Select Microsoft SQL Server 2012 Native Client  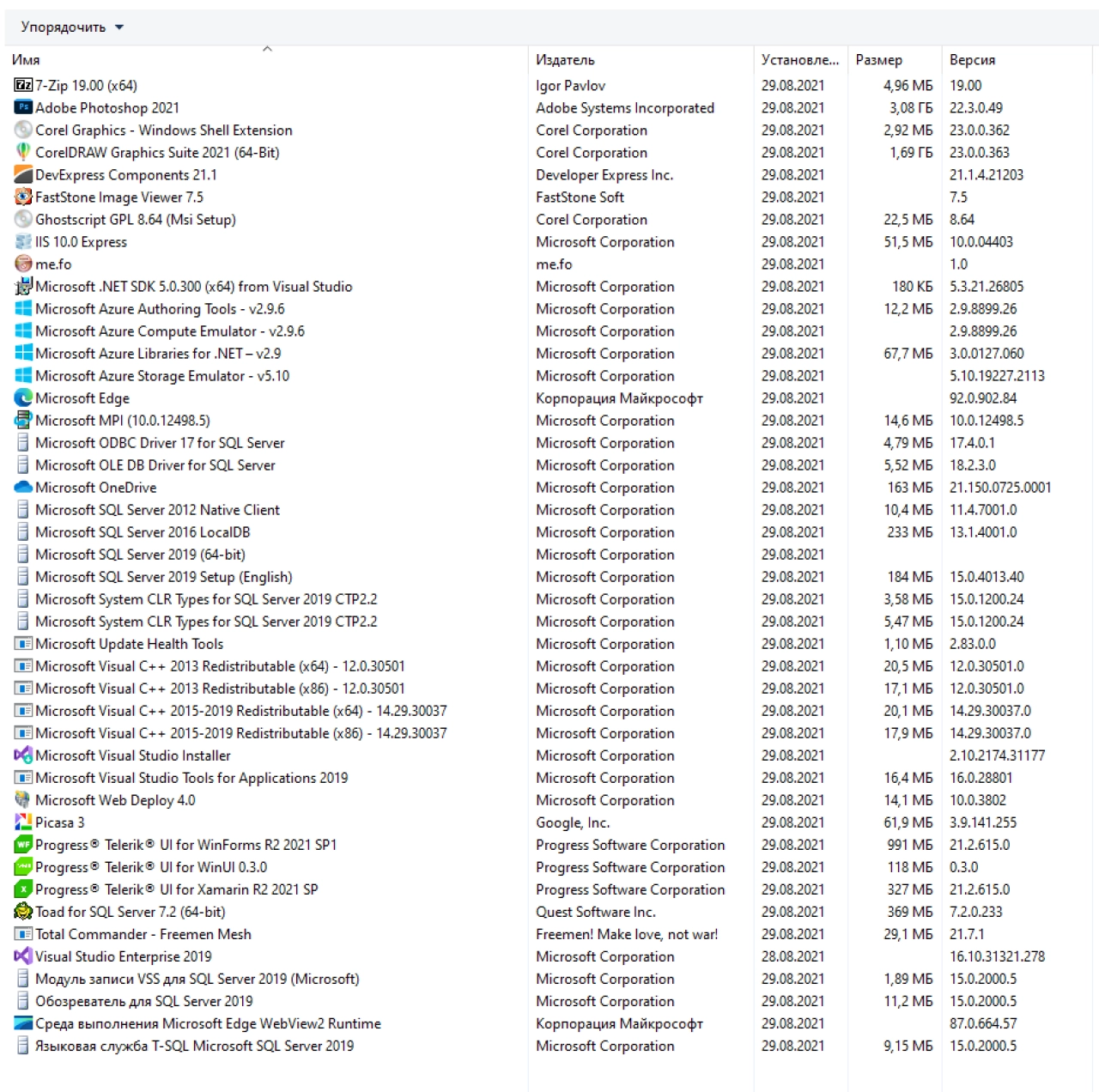point(157,509)
